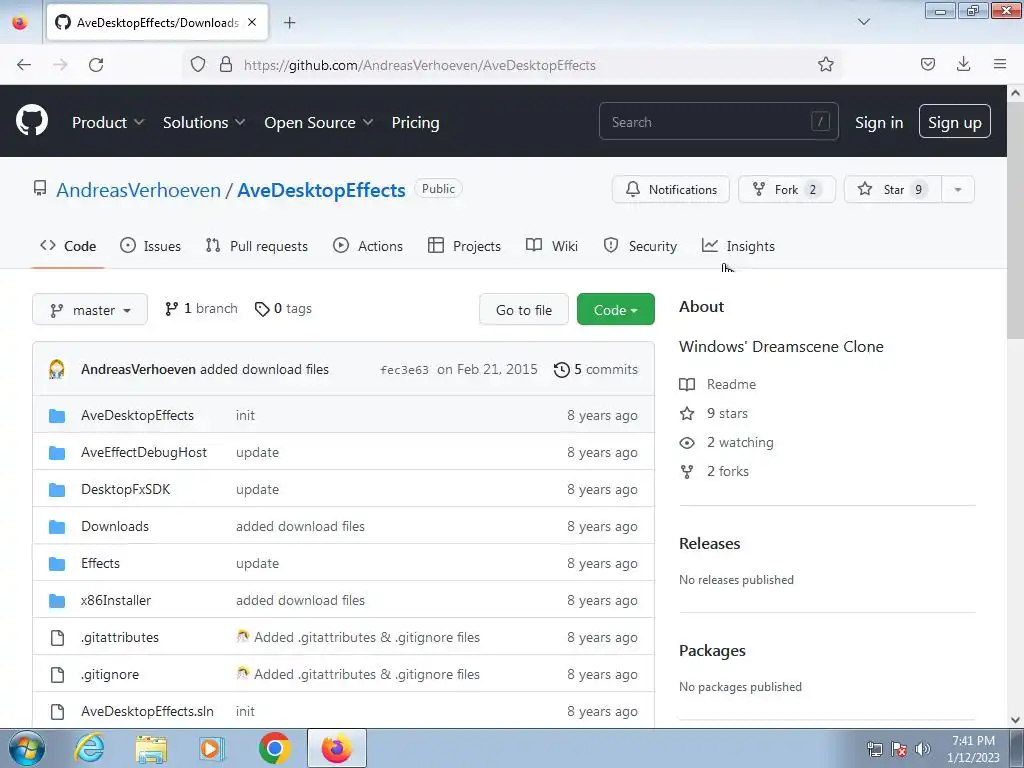View the 1 branch link
Screen dimensions: 1024x768
pos(201,308)
